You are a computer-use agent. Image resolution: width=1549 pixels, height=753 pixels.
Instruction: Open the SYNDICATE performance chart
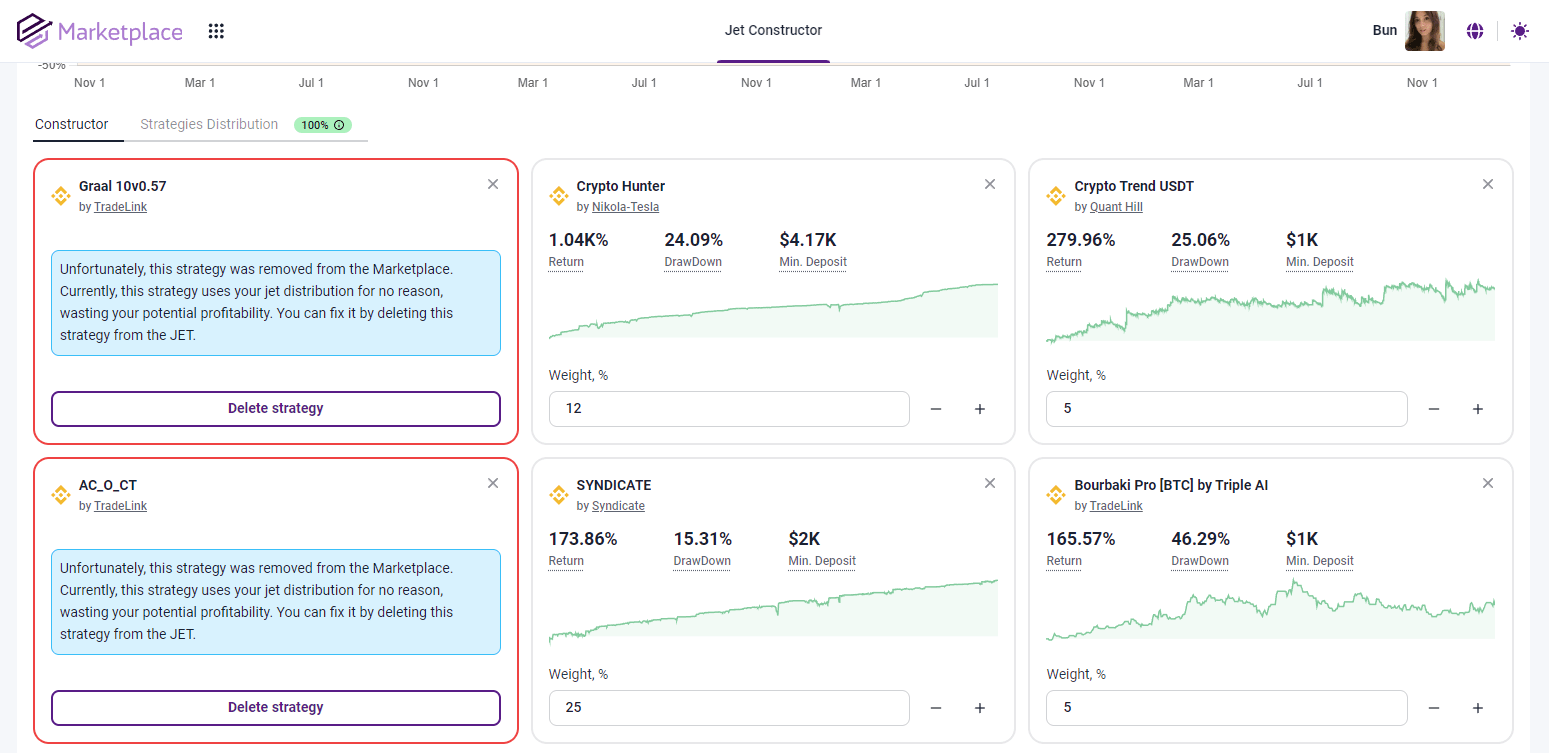coord(773,611)
